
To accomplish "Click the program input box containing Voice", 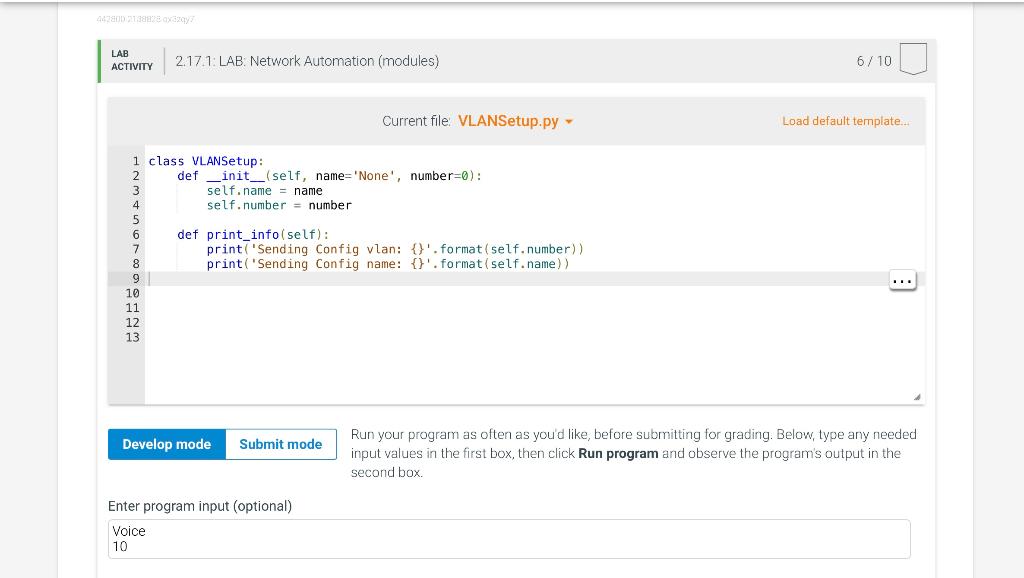I will (509, 538).
